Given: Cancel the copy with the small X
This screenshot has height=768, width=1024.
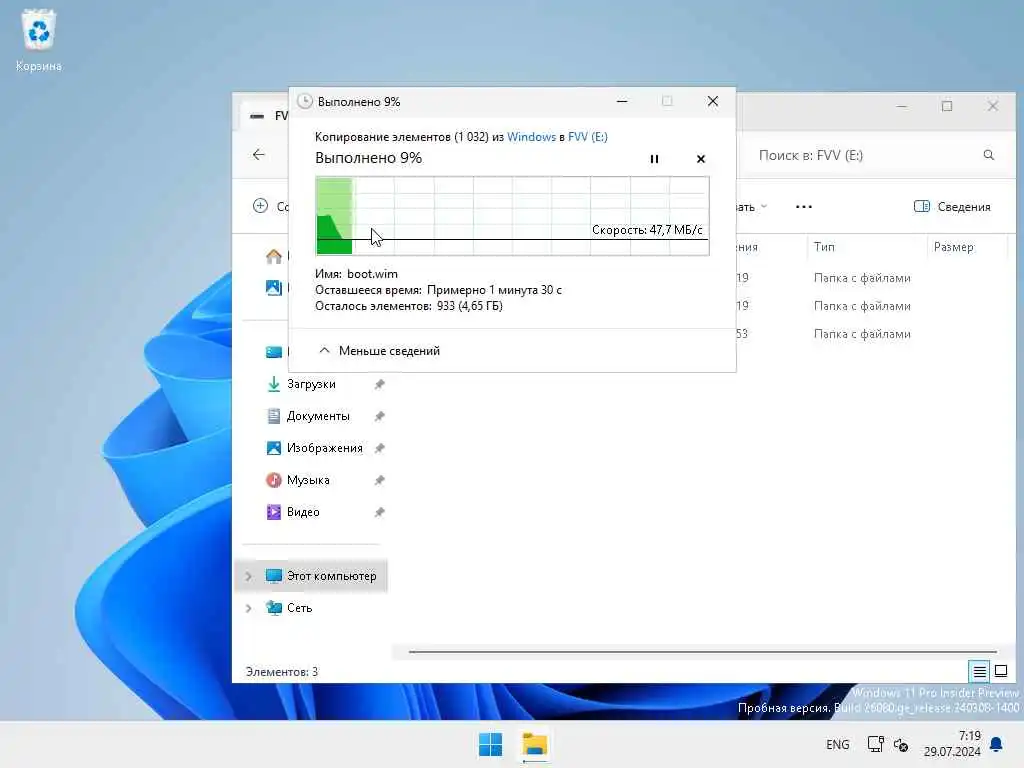Looking at the screenshot, I should [x=701, y=159].
